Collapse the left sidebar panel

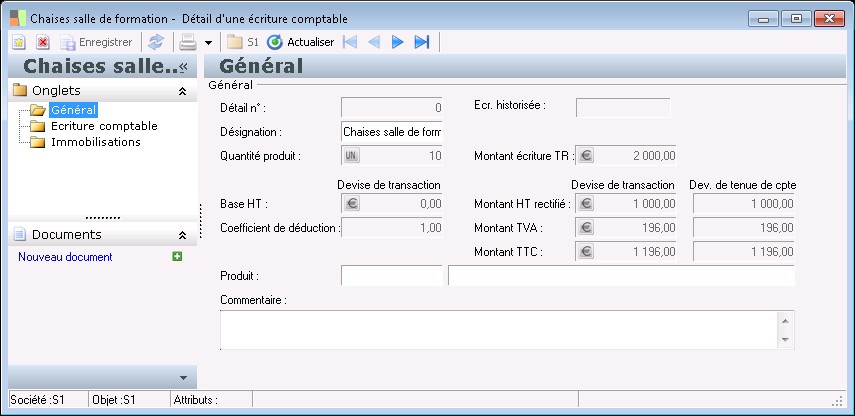[183, 67]
